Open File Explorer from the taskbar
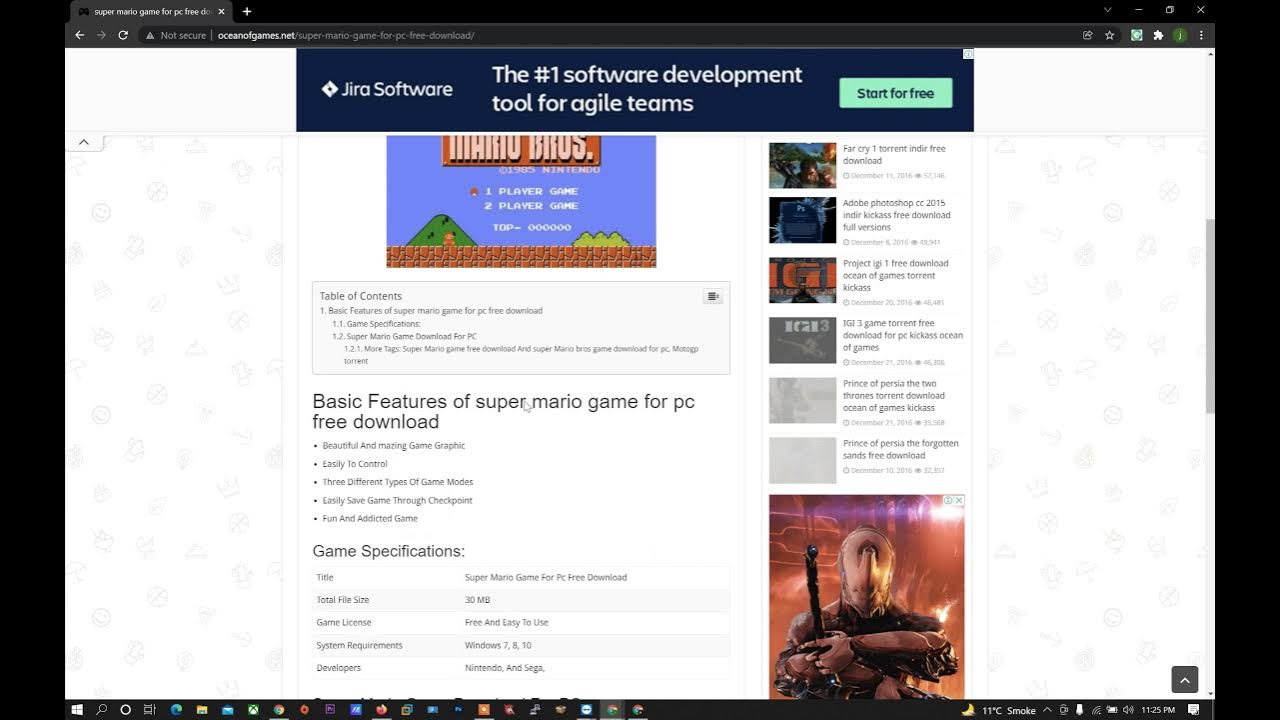The height and width of the screenshot is (720, 1280). [202, 710]
